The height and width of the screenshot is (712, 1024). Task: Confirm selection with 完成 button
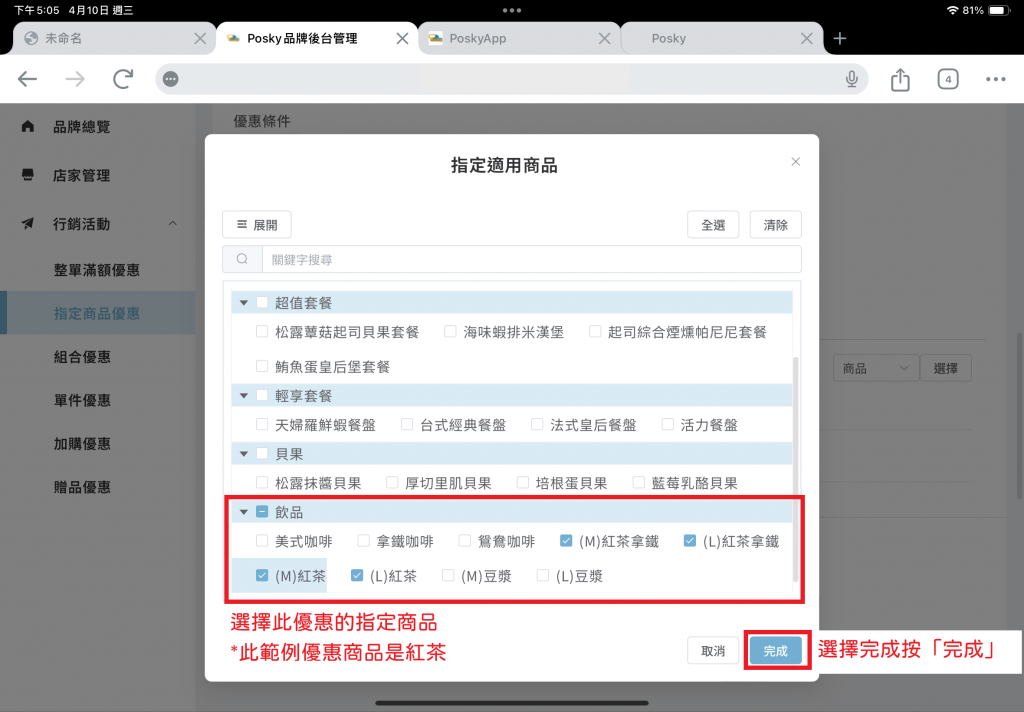775,651
